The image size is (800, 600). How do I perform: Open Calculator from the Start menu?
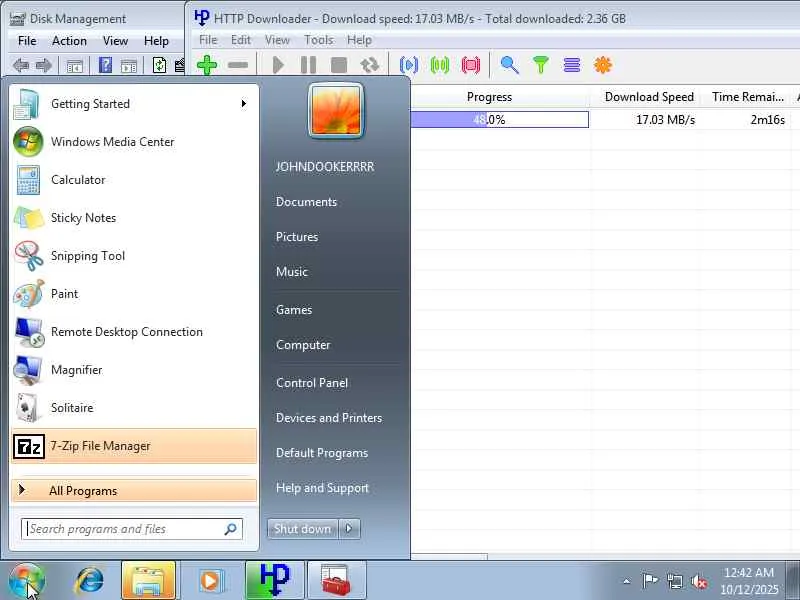click(x=134, y=180)
